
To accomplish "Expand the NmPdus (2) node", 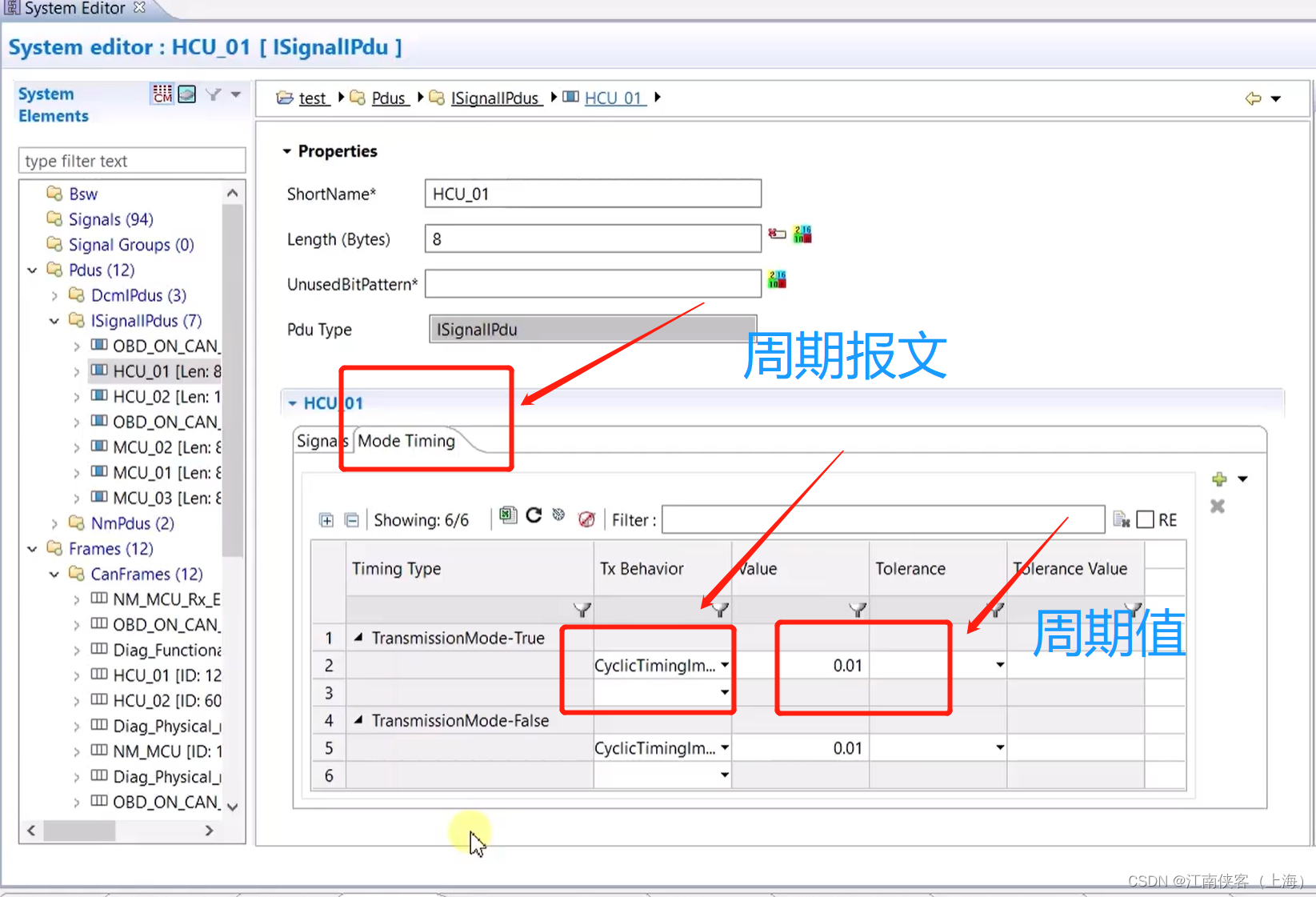I will [x=54, y=523].
